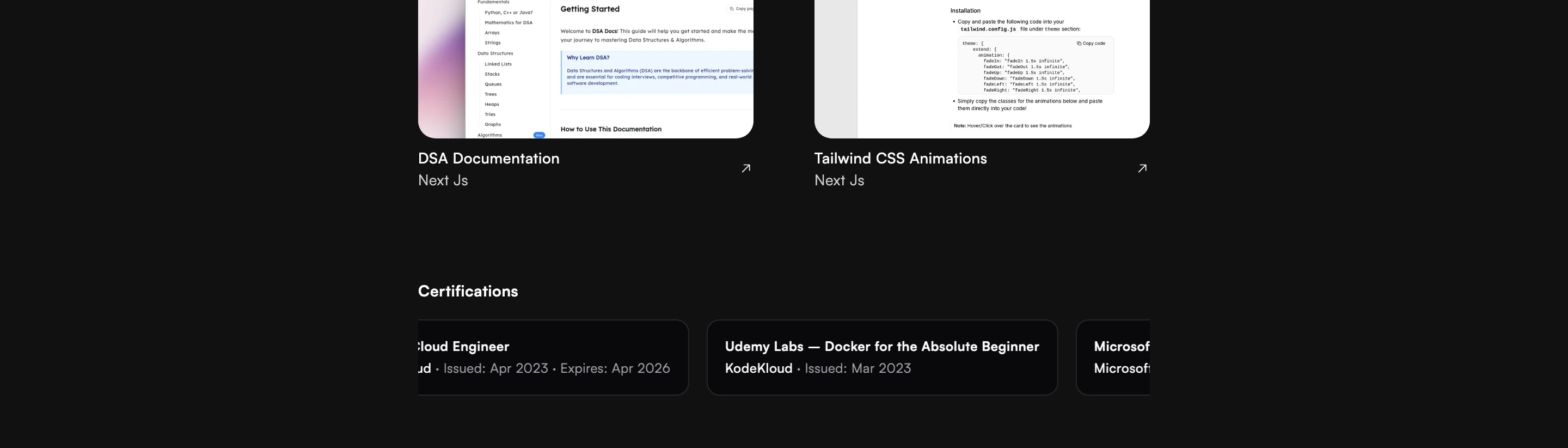The image size is (1568, 448).
Task: Click 'Next Js' under DSA Documentation
Action: tap(443, 180)
